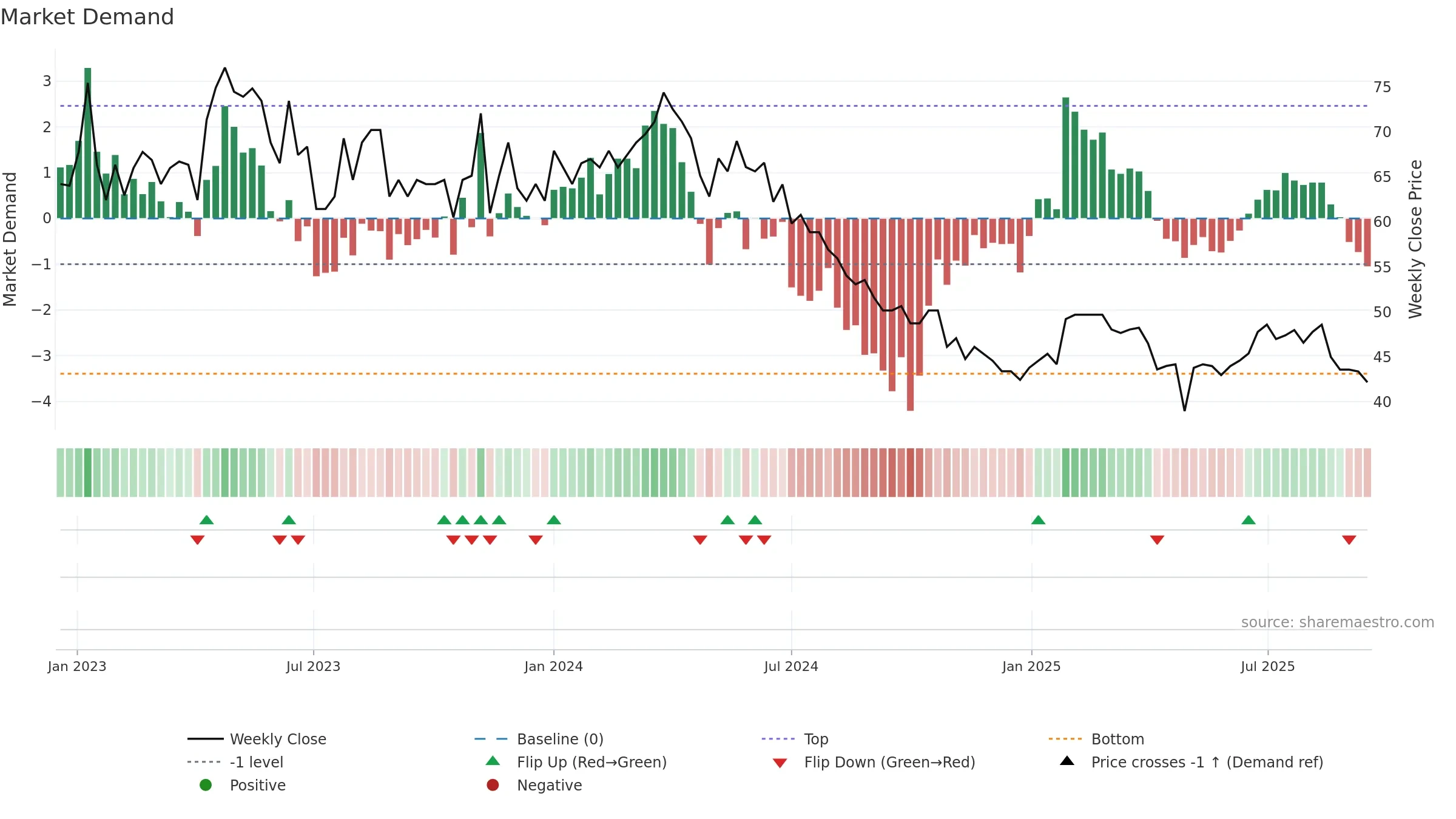Click the Top legend label
1456x819 pixels.
tap(816, 740)
